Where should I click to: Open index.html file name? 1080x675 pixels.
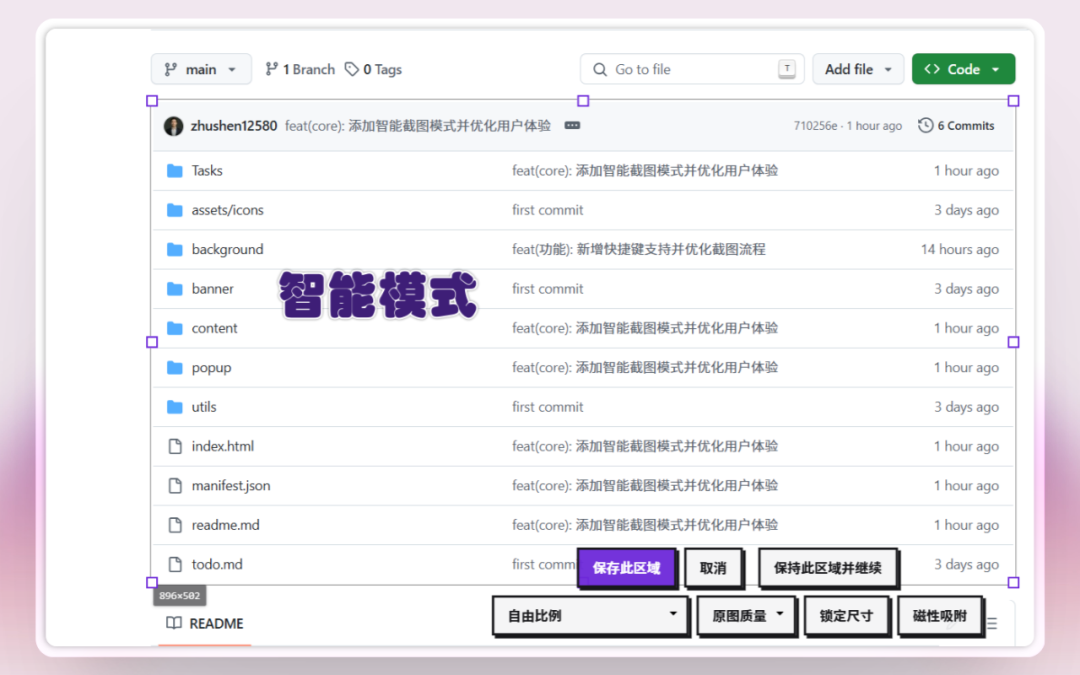click(223, 446)
